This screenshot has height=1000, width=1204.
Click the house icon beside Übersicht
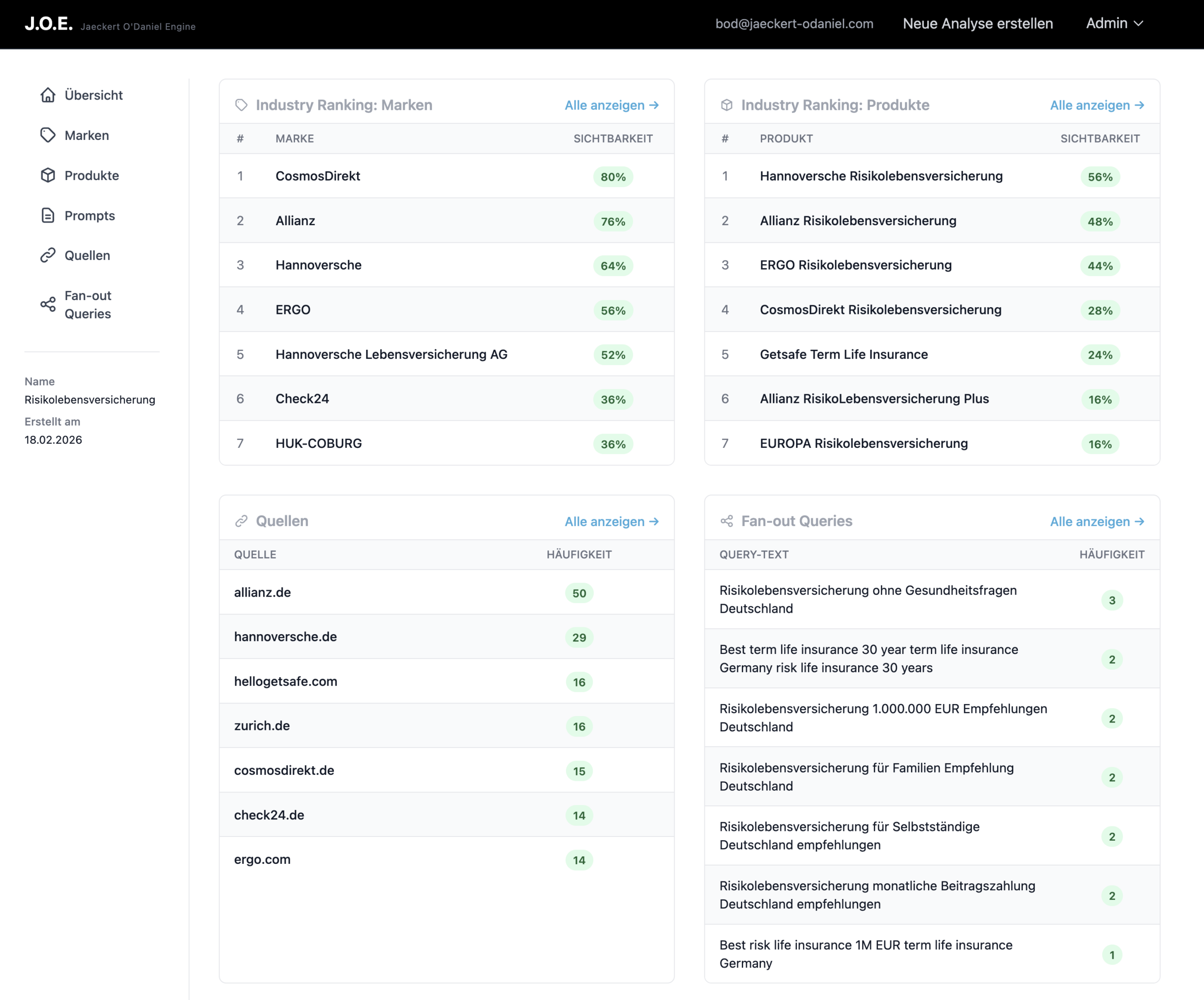point(48,95)
